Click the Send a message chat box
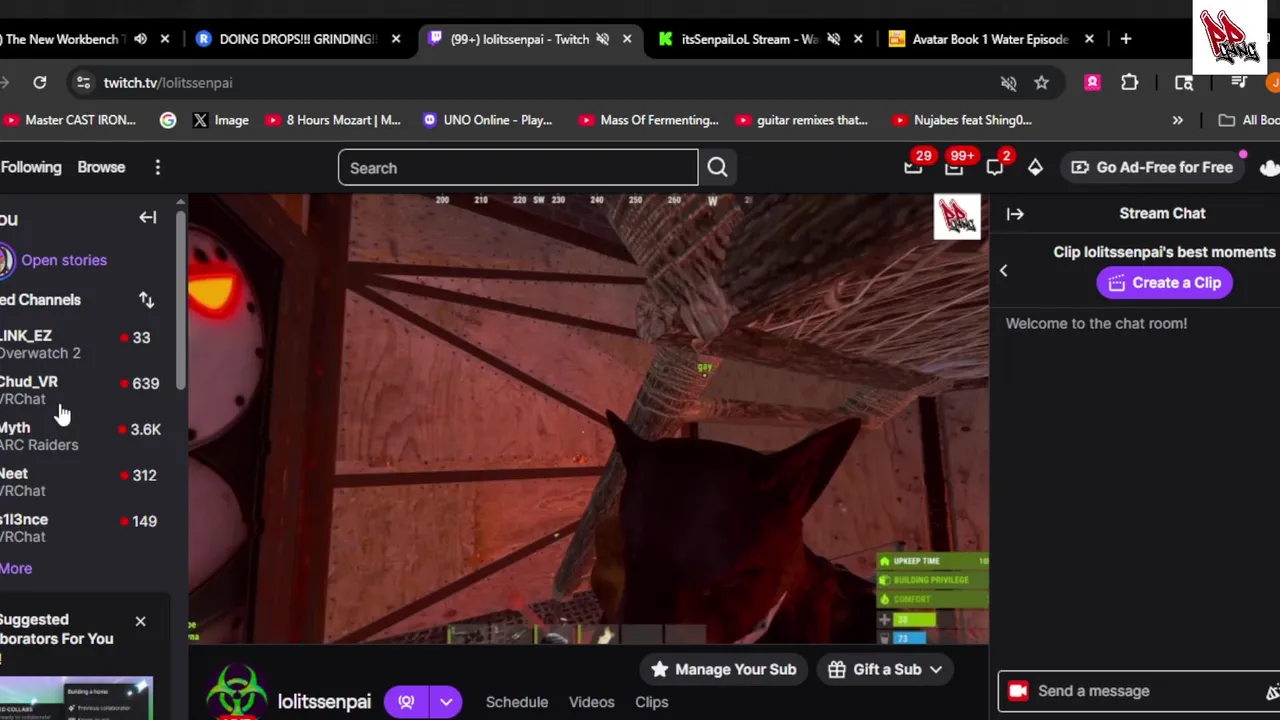Viewport: 1280px width, 720px height. click(1140, 691)
